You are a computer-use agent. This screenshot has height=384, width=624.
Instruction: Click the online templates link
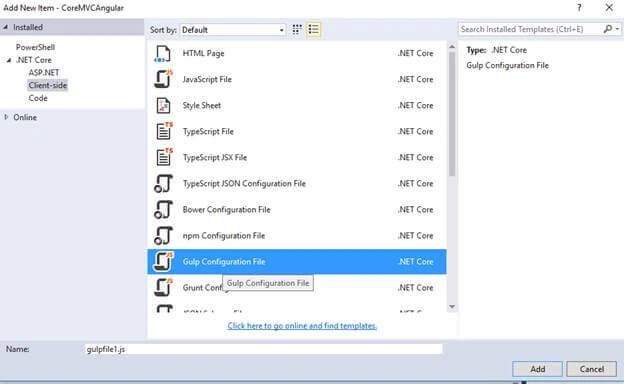(x=302, y=326)
